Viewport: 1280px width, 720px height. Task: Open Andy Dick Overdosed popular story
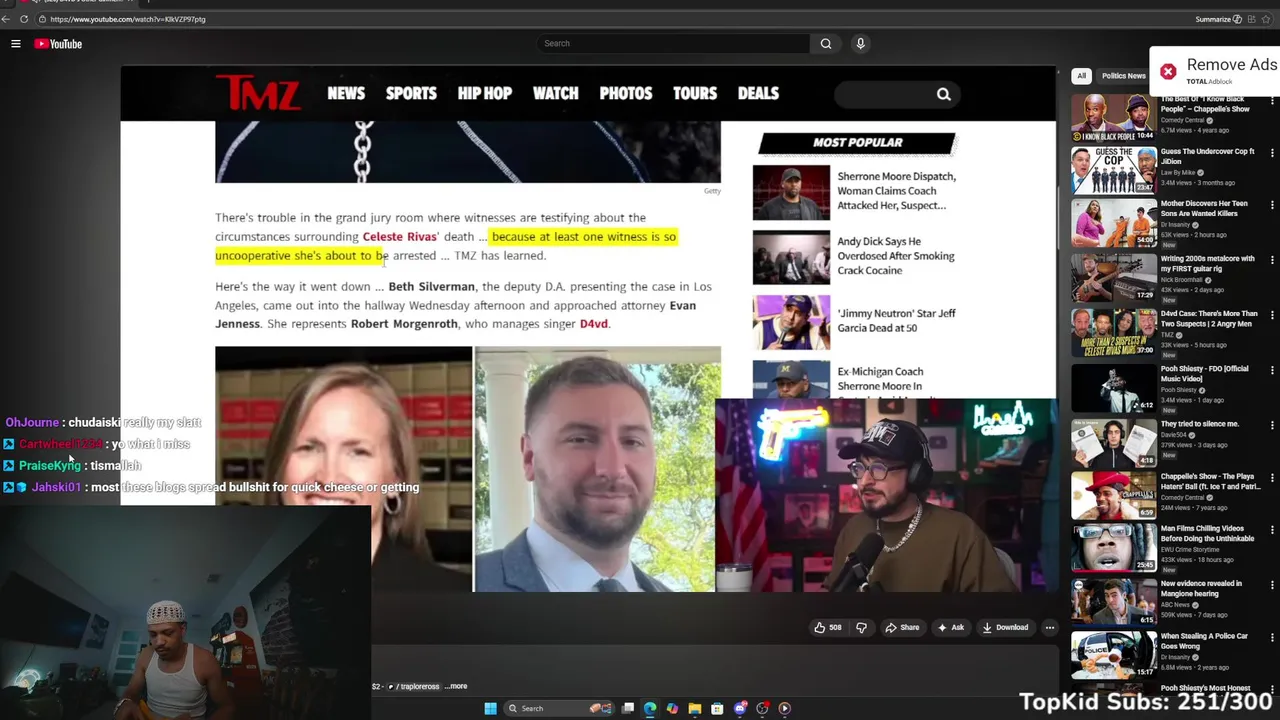pyautogui.click(x=896, y=256)
